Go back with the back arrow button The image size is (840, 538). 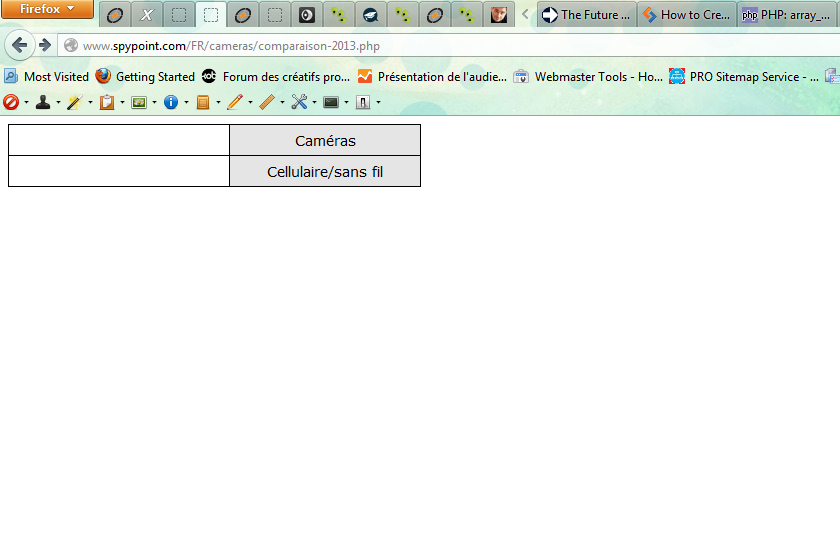[x=20, y=45]
